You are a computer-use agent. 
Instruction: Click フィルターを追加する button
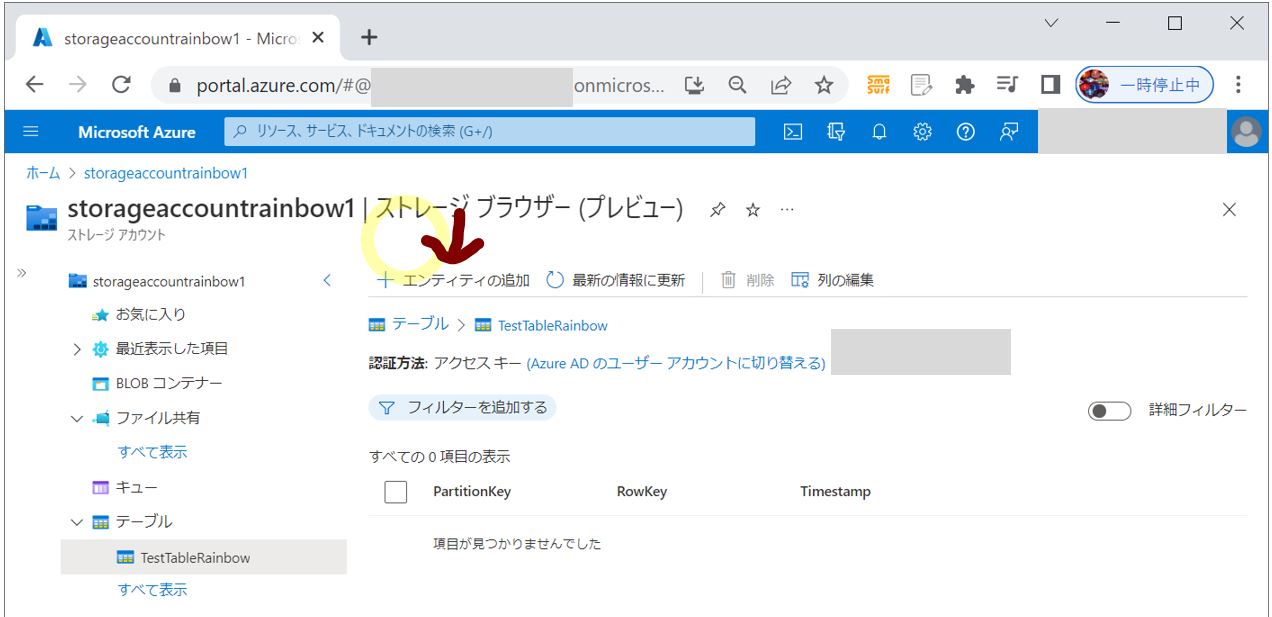(463, 408)
